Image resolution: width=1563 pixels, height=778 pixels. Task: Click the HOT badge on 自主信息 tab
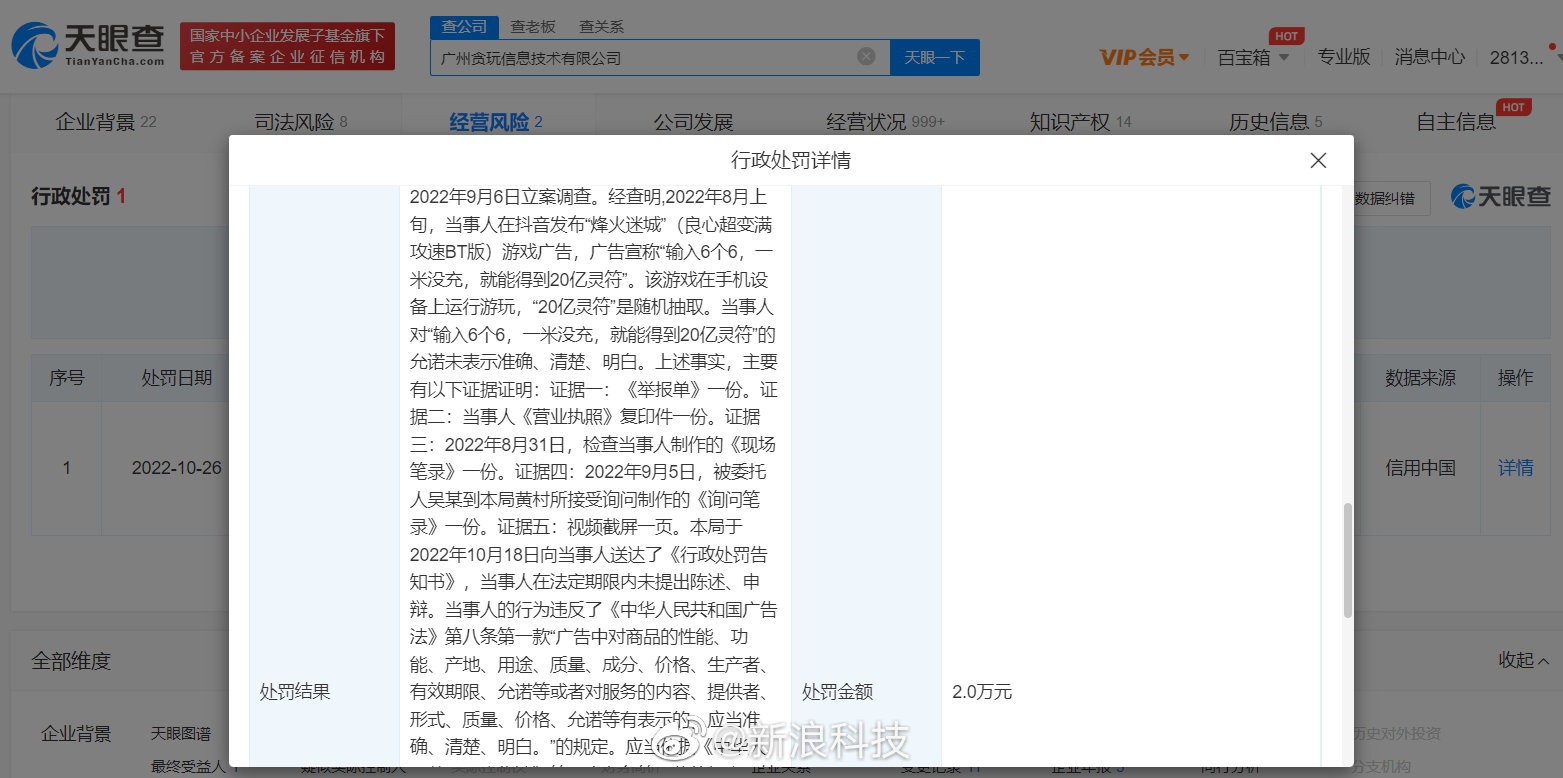pos(1514,106)
